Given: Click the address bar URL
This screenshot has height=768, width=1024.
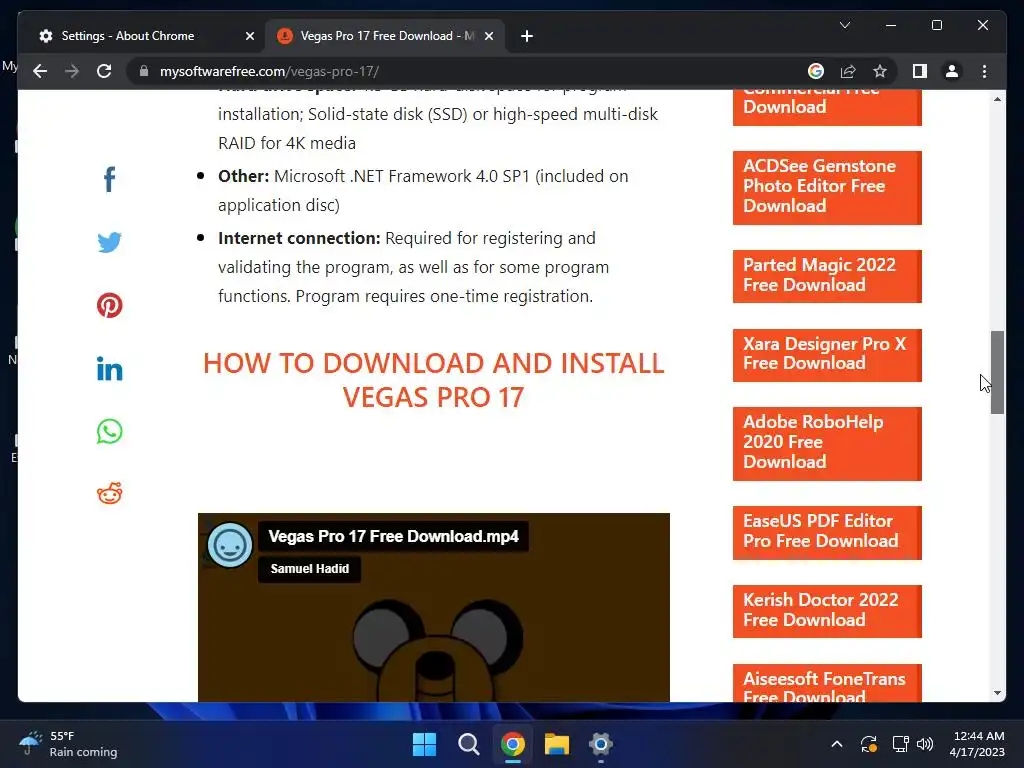Looking at the screenshot, I should pos(269,71).
